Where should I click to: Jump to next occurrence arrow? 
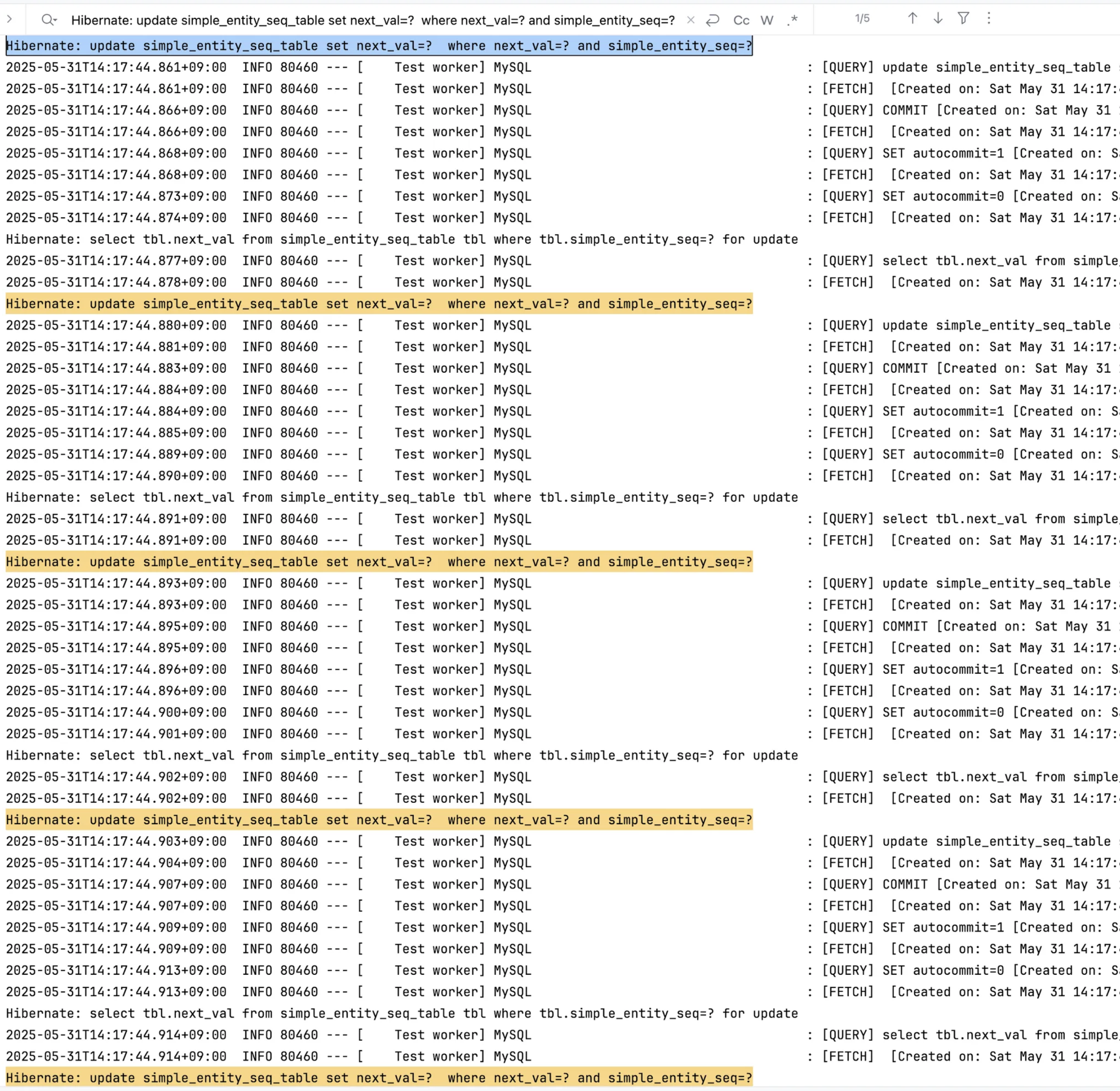click(x=938, y=18)
